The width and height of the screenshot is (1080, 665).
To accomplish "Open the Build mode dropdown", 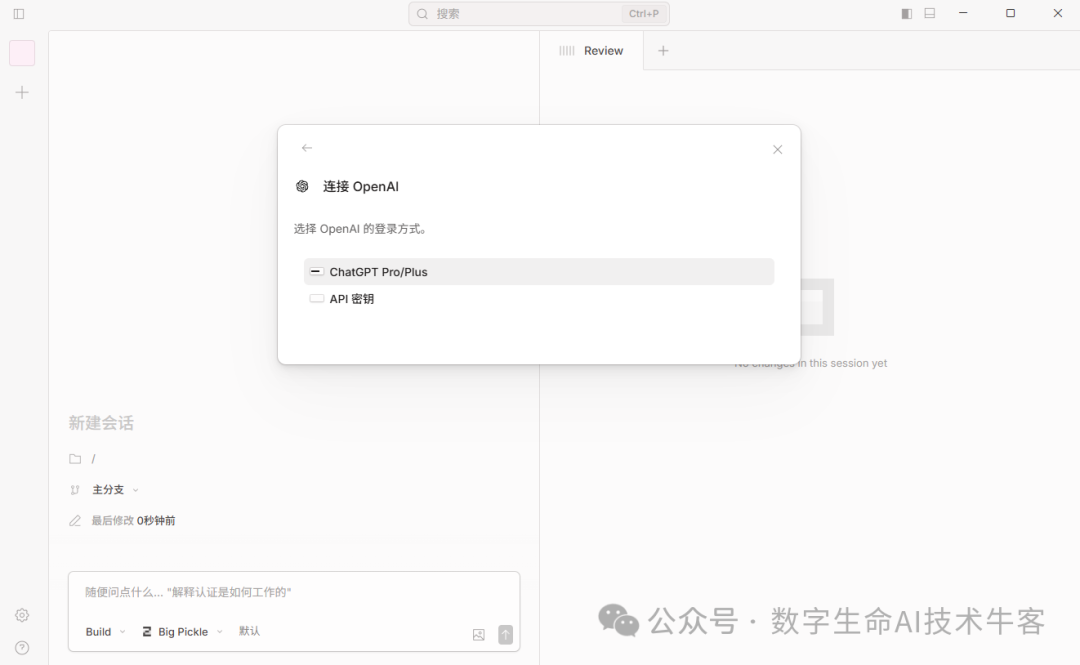I will [x=105, y=632].
